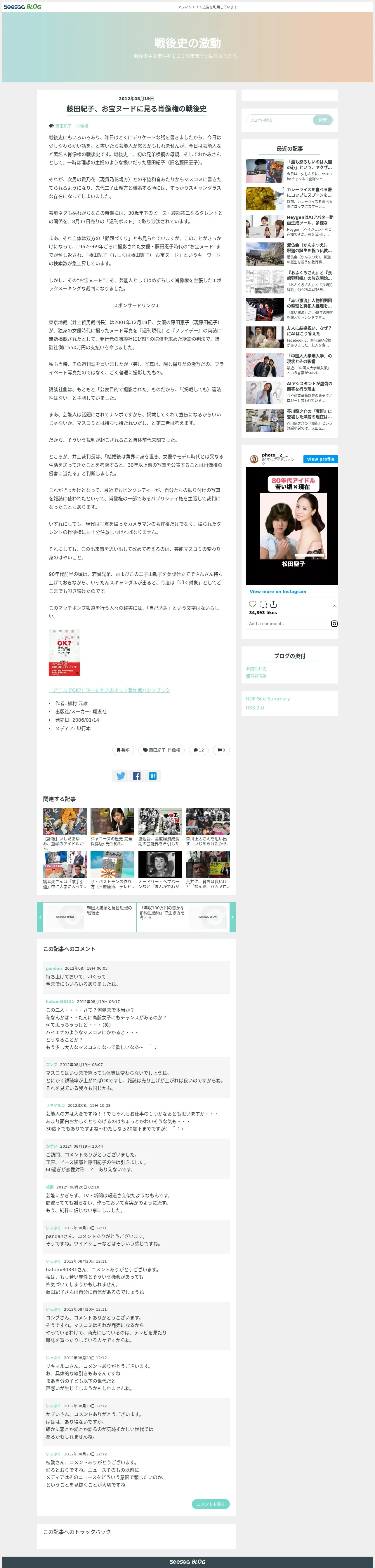Viewport: 375px width, 1568px height.
Task: Open commenter コンブ's profile link
Action: tap(51, 1064)
